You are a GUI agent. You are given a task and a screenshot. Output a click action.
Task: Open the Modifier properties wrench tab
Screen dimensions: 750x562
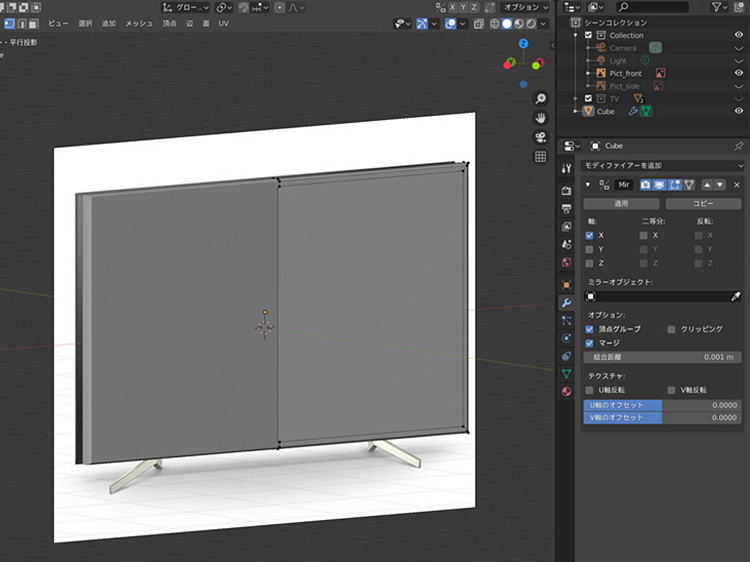[x=566, y=301]
